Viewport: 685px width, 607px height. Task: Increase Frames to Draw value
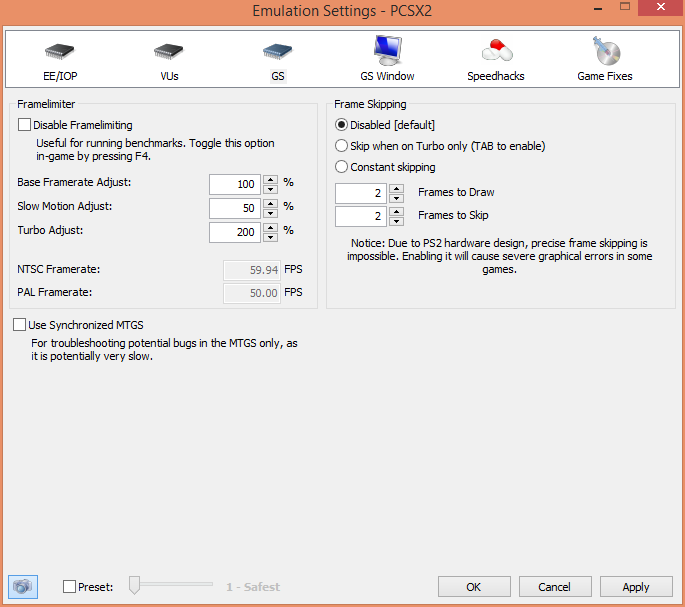pos(396,188)
